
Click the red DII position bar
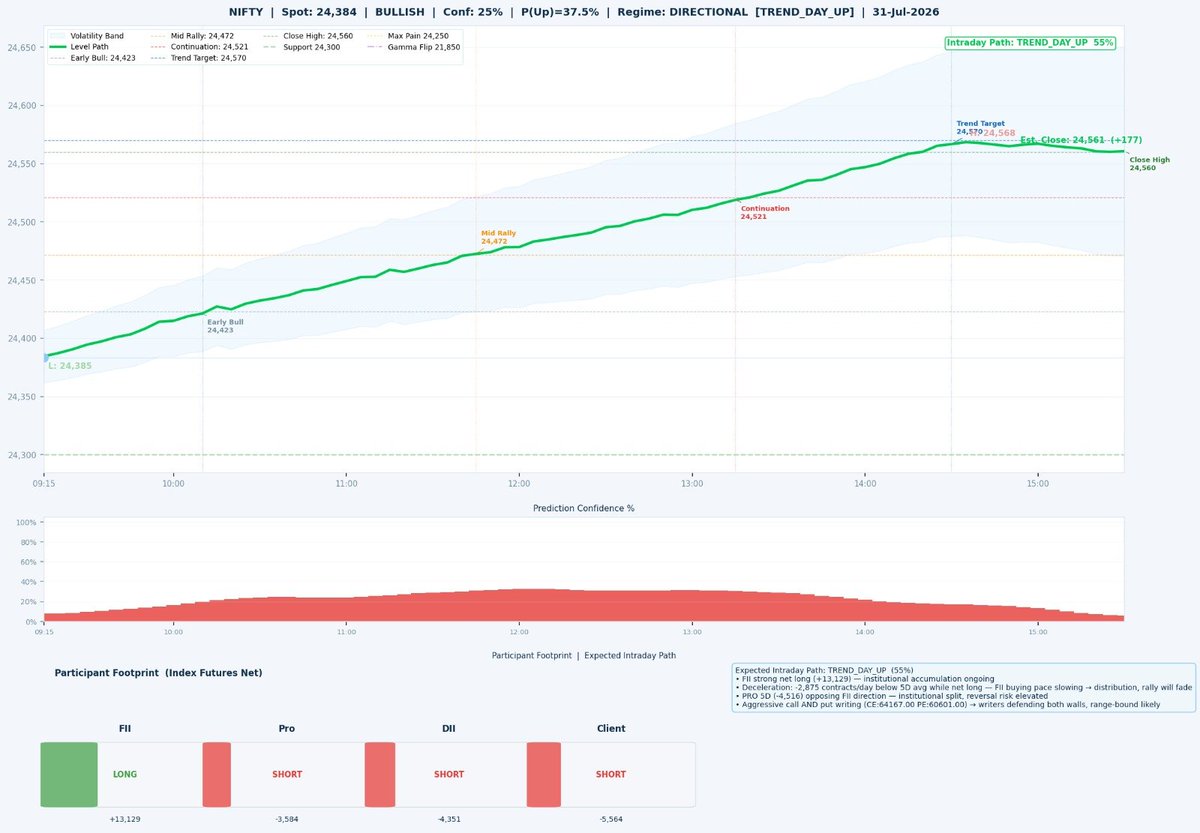(380, 774)
